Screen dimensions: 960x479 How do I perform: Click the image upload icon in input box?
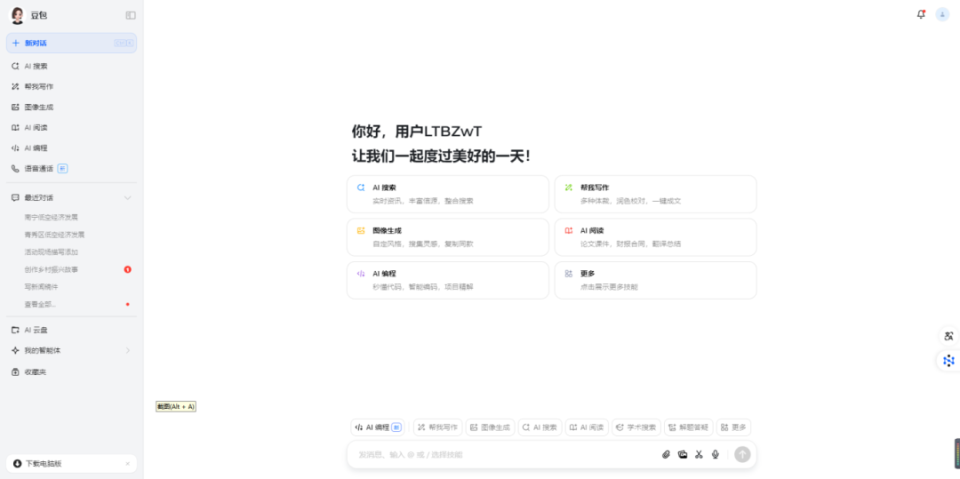(683, 454)
